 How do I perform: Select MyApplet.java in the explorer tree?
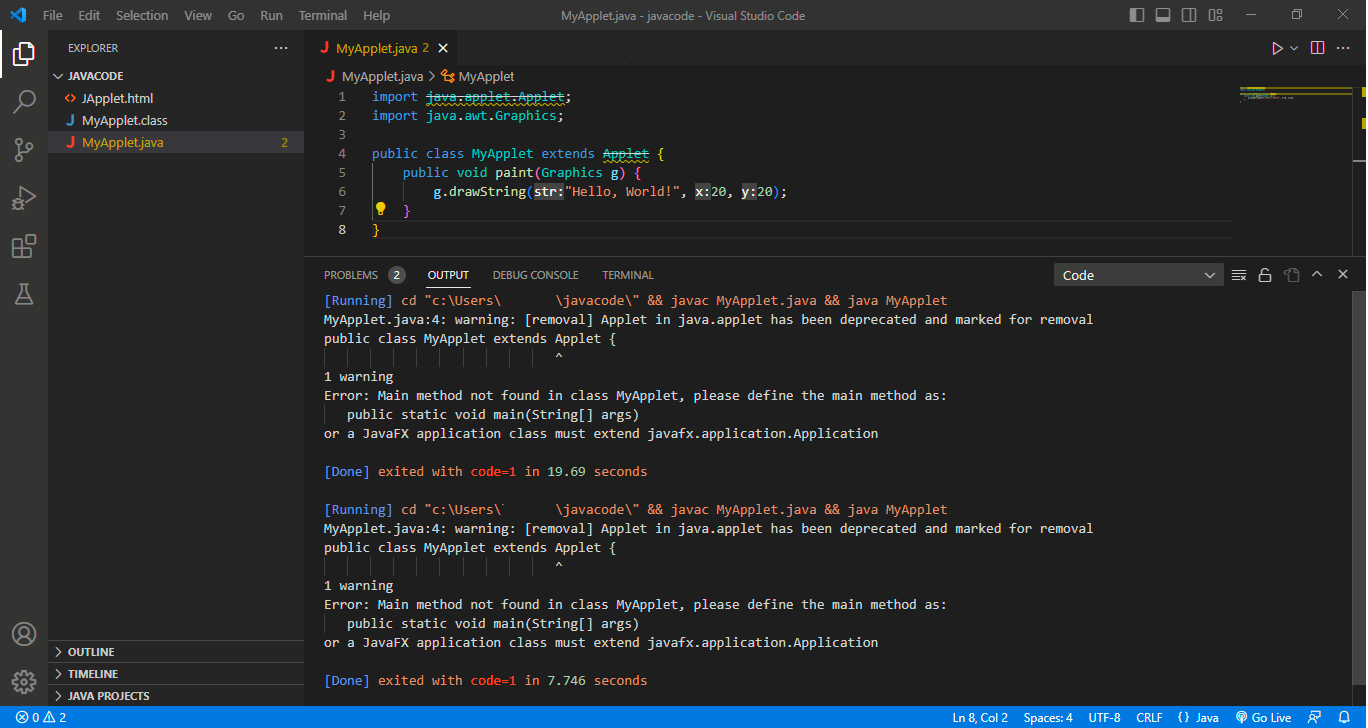tap(176, 142)
